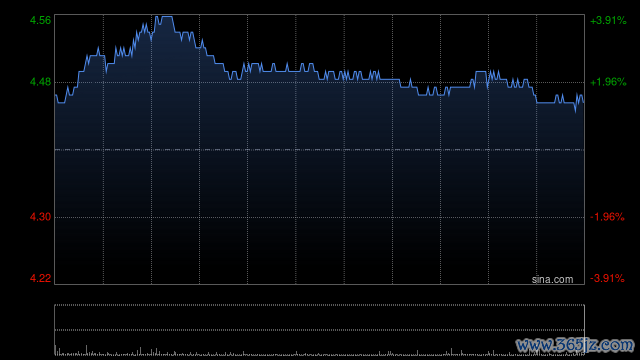Click the 4.48 price axis label
Screen dimensions: 640x360
(40, 82)
